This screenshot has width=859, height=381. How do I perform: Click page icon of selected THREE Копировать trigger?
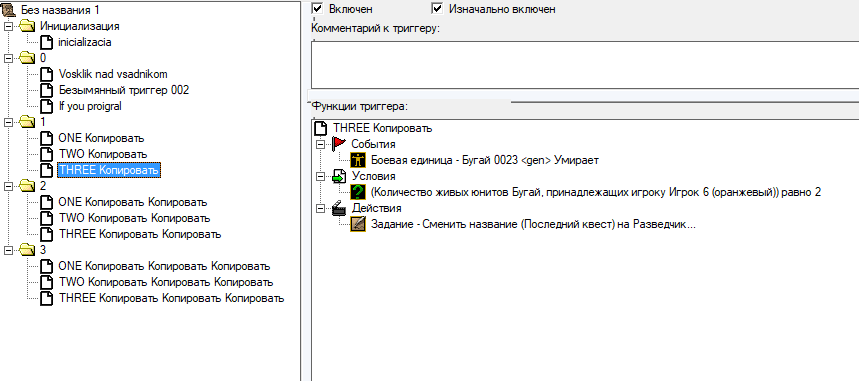pos(48,170)
